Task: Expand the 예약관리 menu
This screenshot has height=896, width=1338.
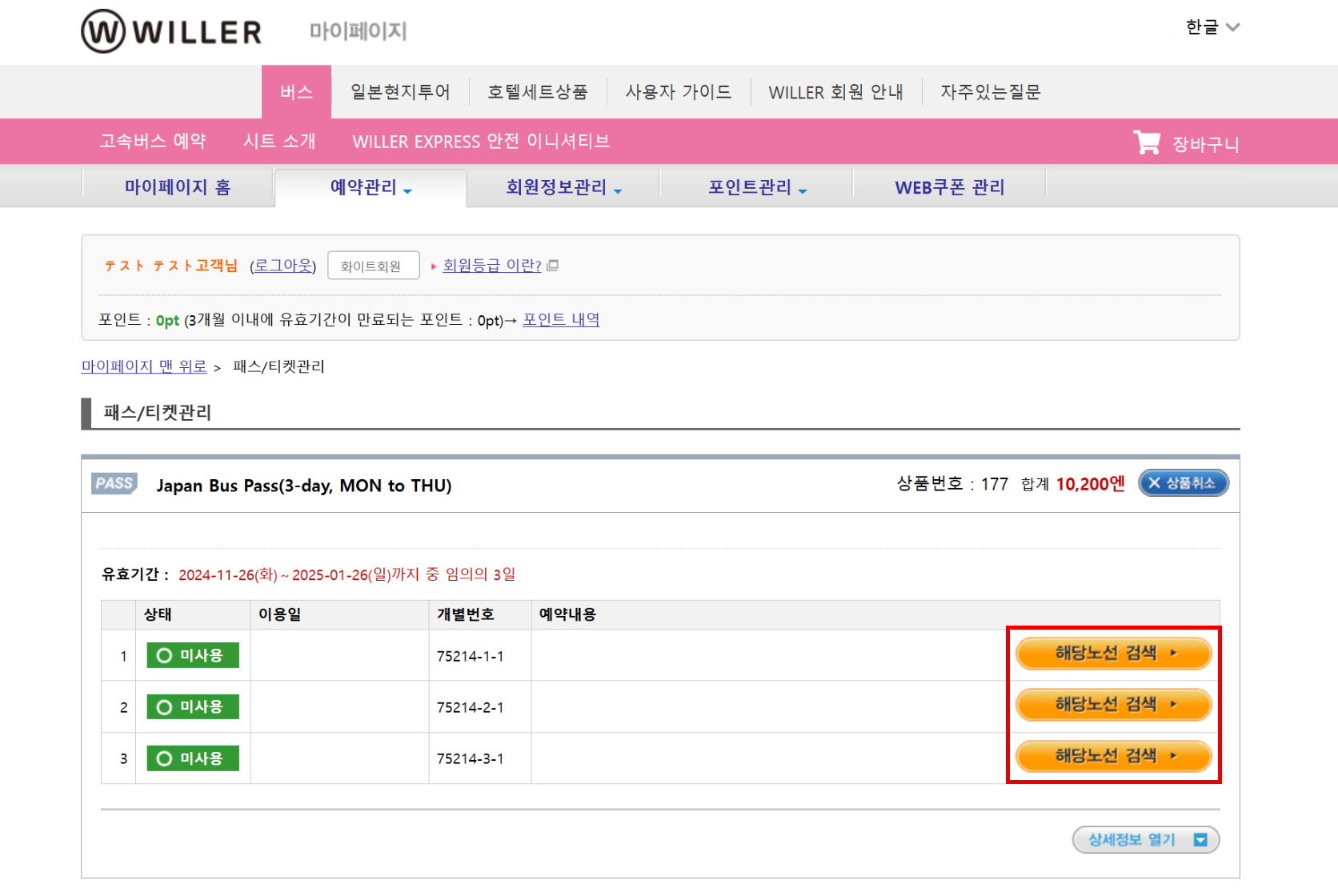Action: (371, 187)
